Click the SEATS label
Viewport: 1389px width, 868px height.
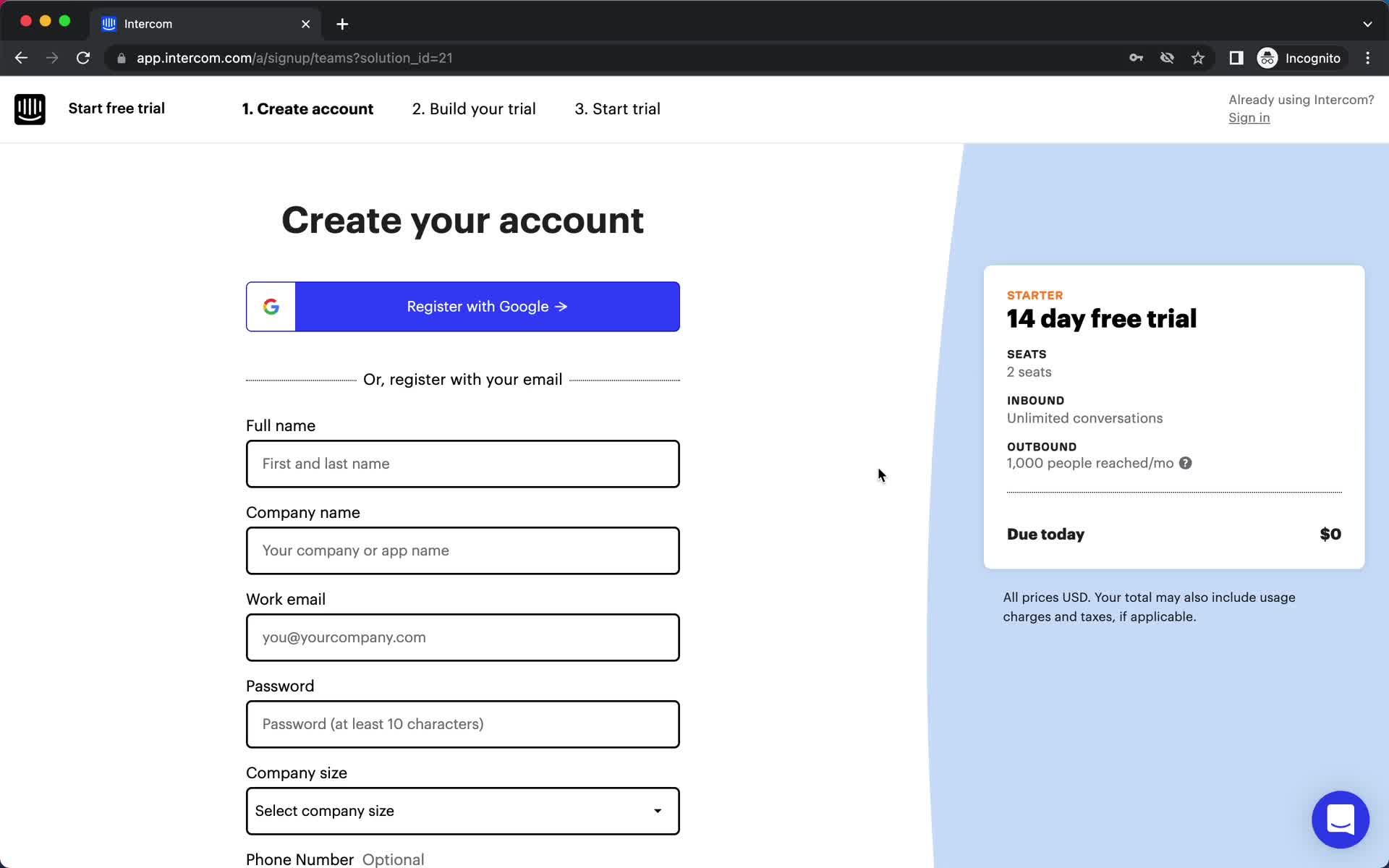click(x=1027, y=354)
